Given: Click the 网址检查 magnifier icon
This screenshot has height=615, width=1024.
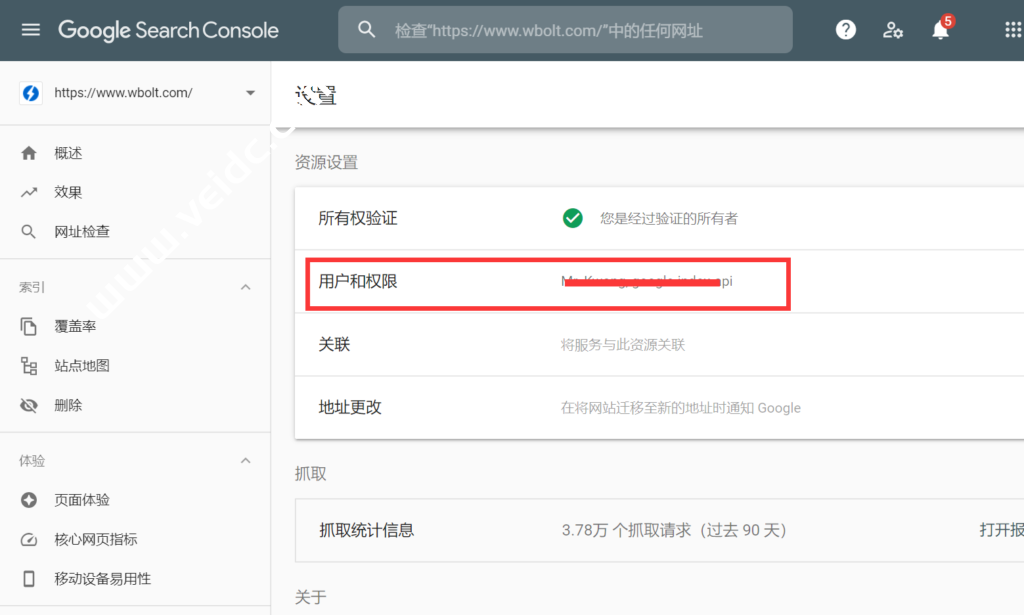Looking at the screenshot, I should pyautogui.click(x=29, y=231).
